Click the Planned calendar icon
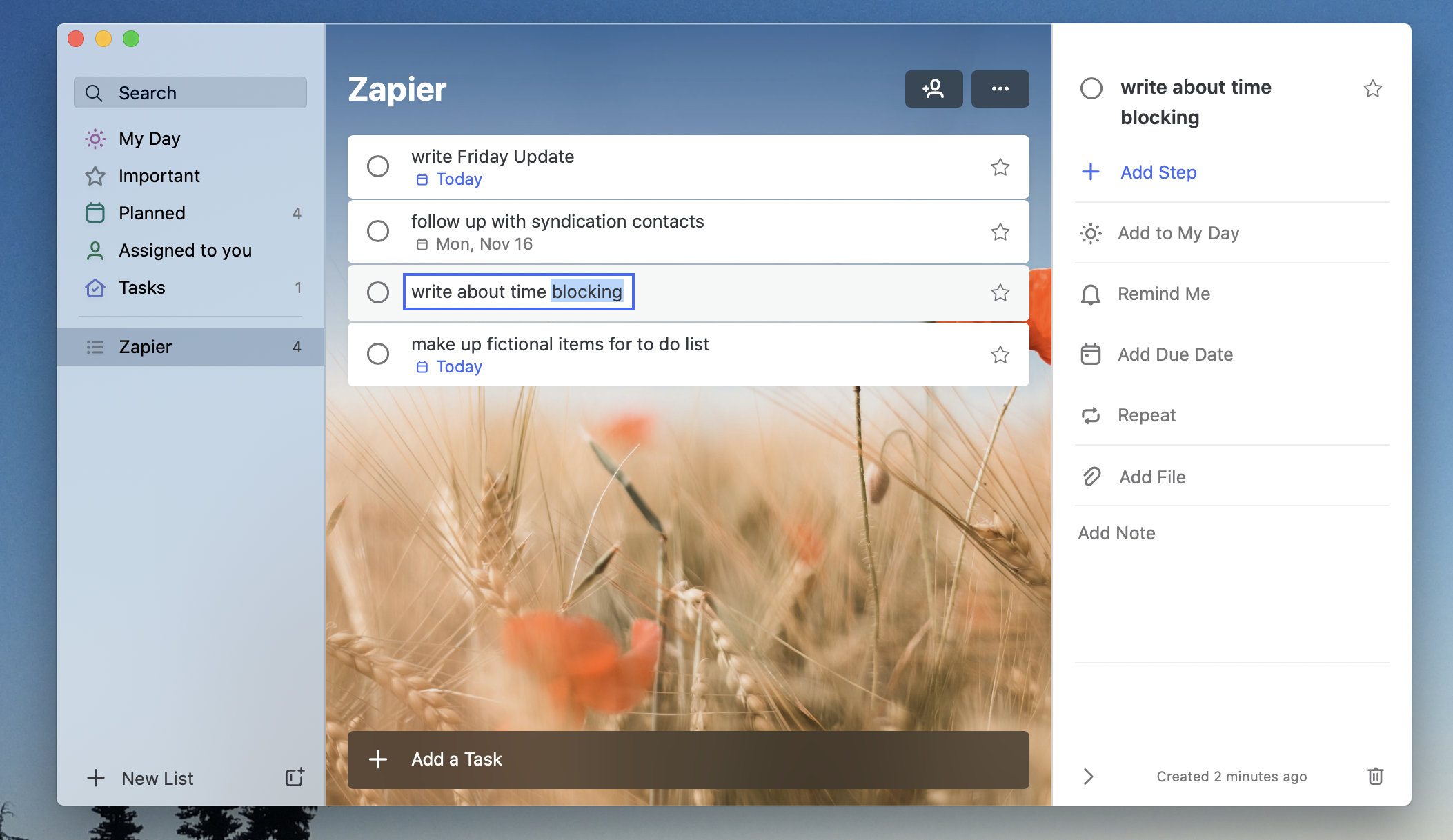Image resolution: width=1453 pixels, height=840 pixels. tap(95, 212)
